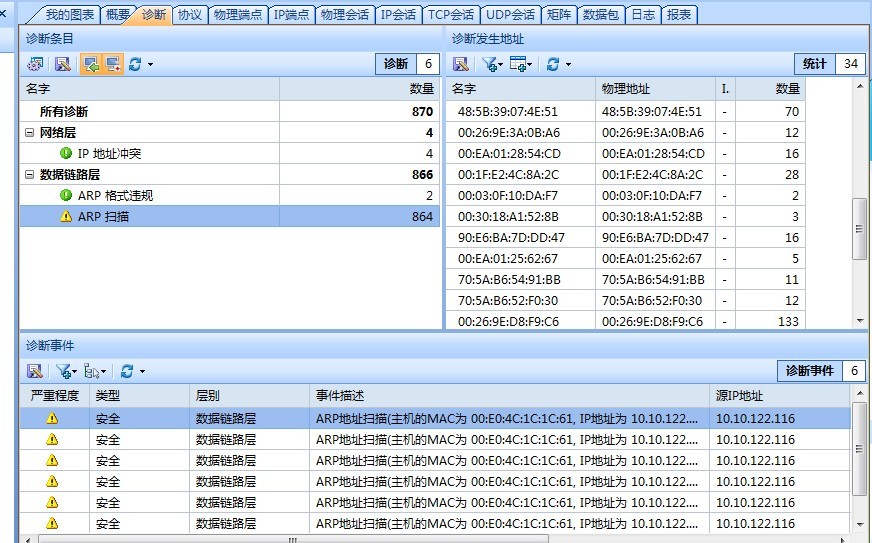Viewport: 872px width, 543px height.
Task: Open the 数据包 tab
Action: click(x=601, y=15)
